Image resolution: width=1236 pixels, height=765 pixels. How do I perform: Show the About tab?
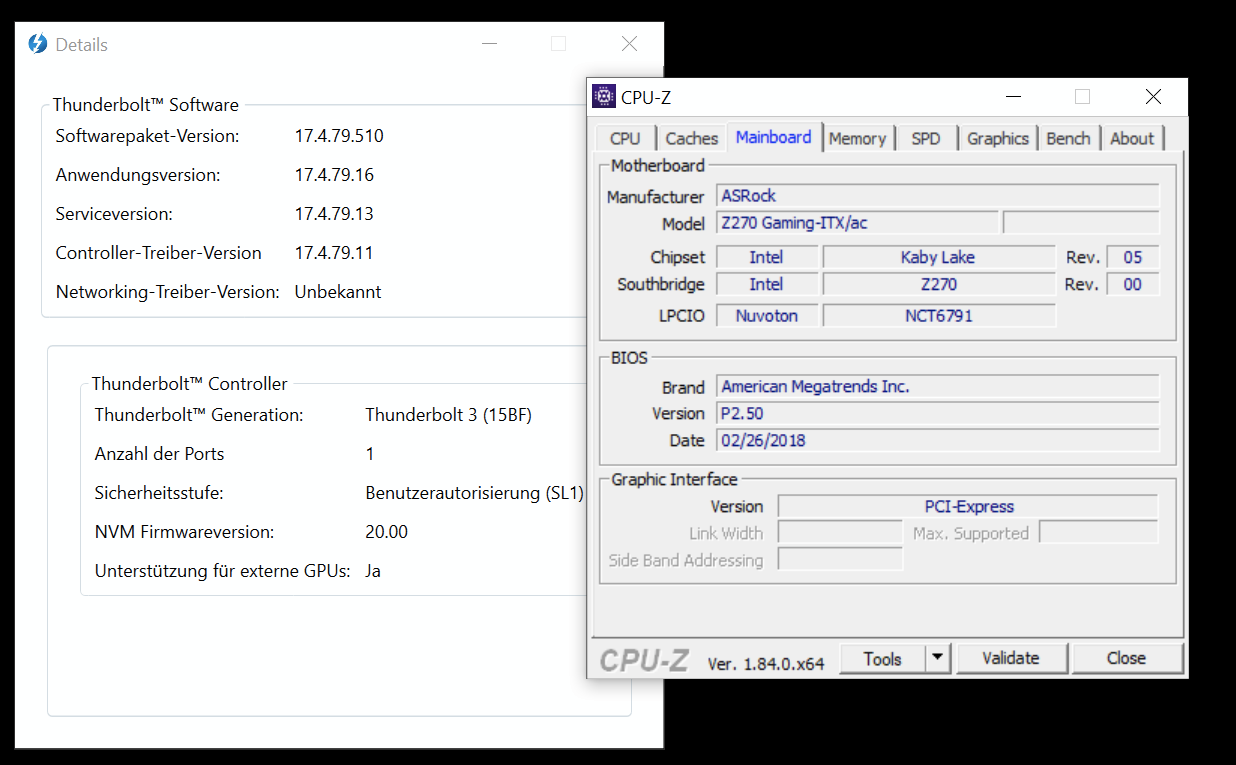point(1132,138)
